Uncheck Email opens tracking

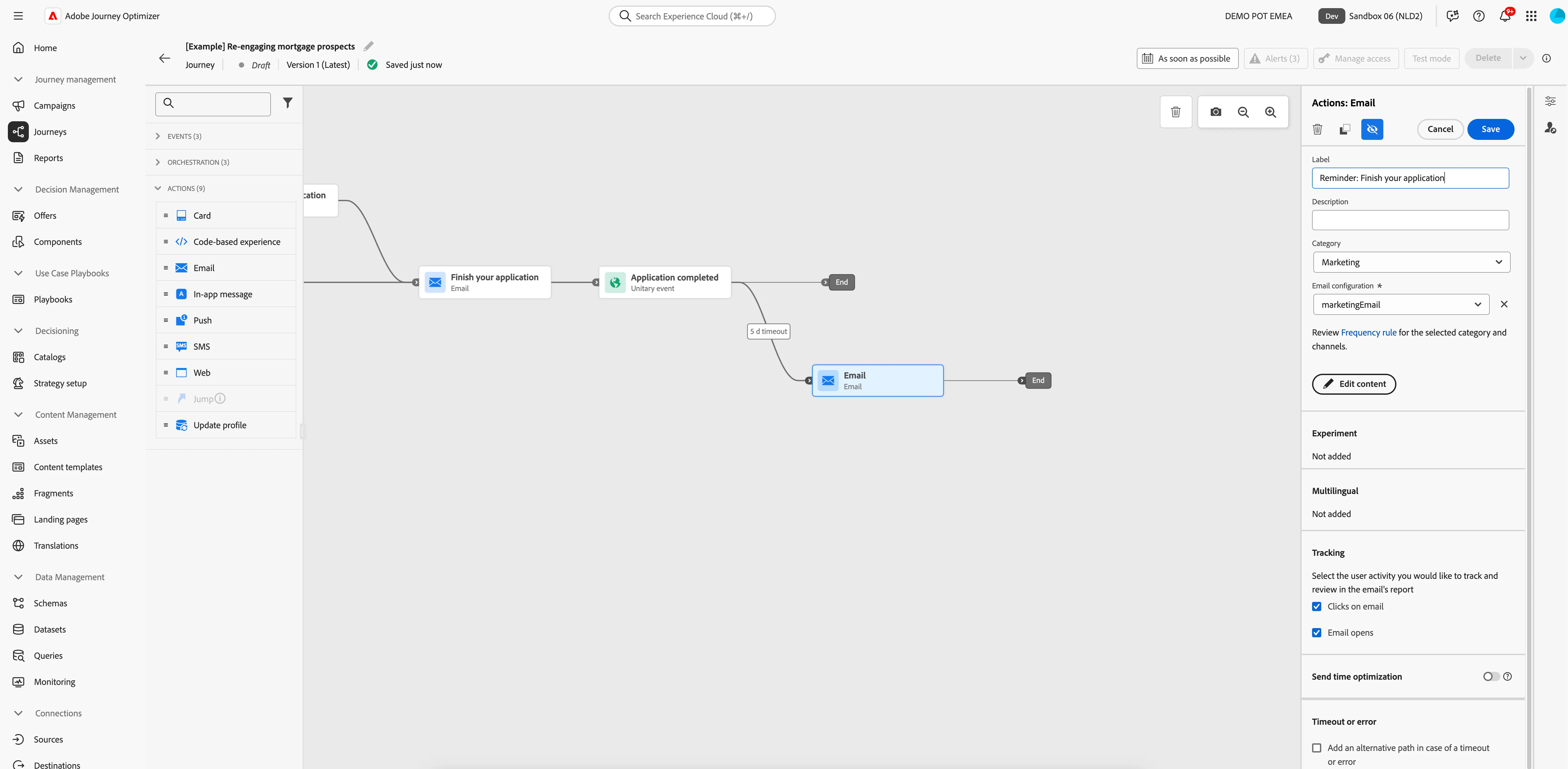click(1317, 633)
